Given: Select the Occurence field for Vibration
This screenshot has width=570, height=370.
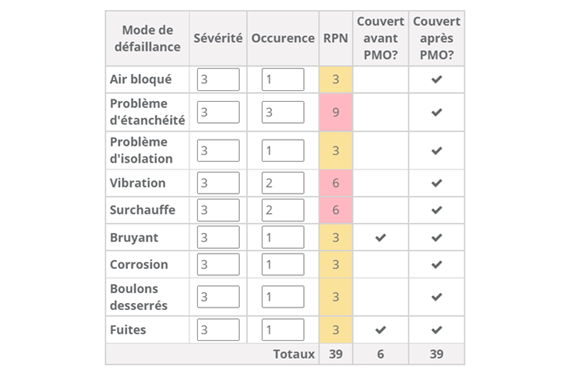Looking at the screenshot, I should tap(283, 183).
